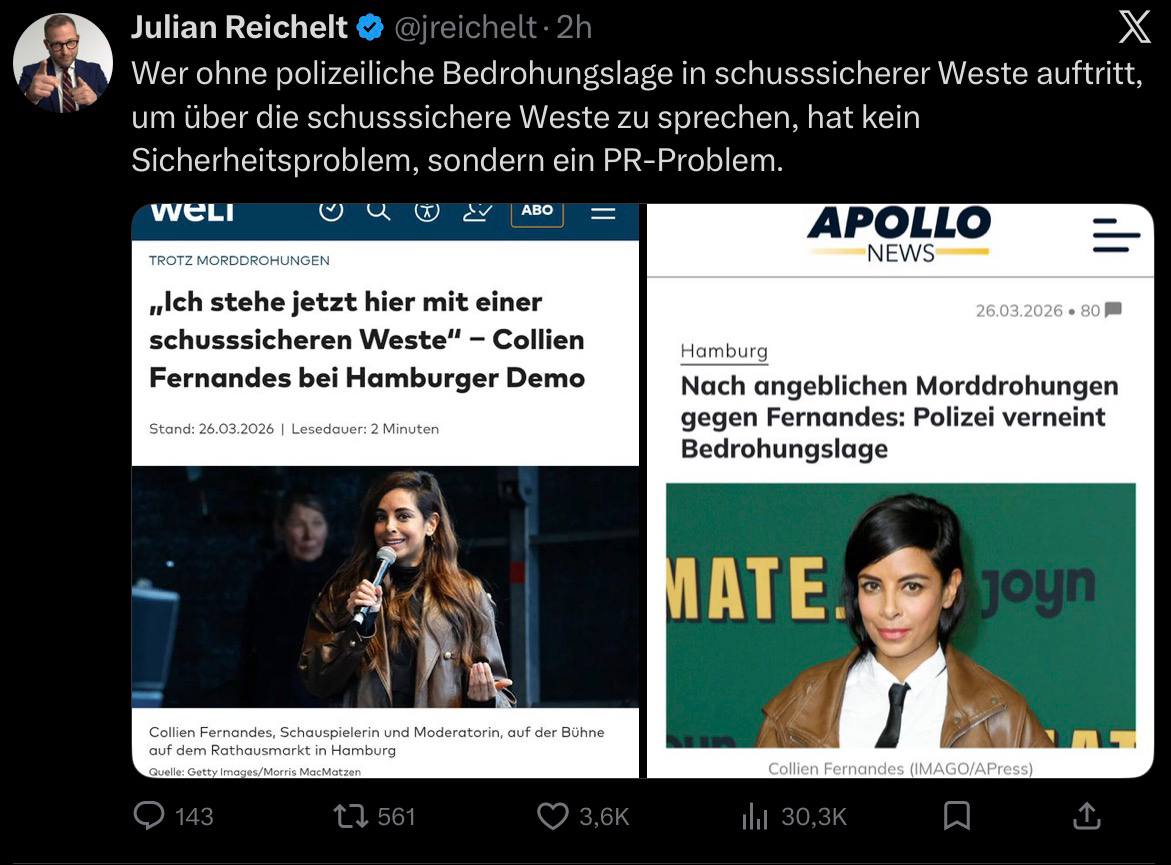1171x865 pixels.
Task: Like the tweet with the heart icon
Action: (552, 816)
